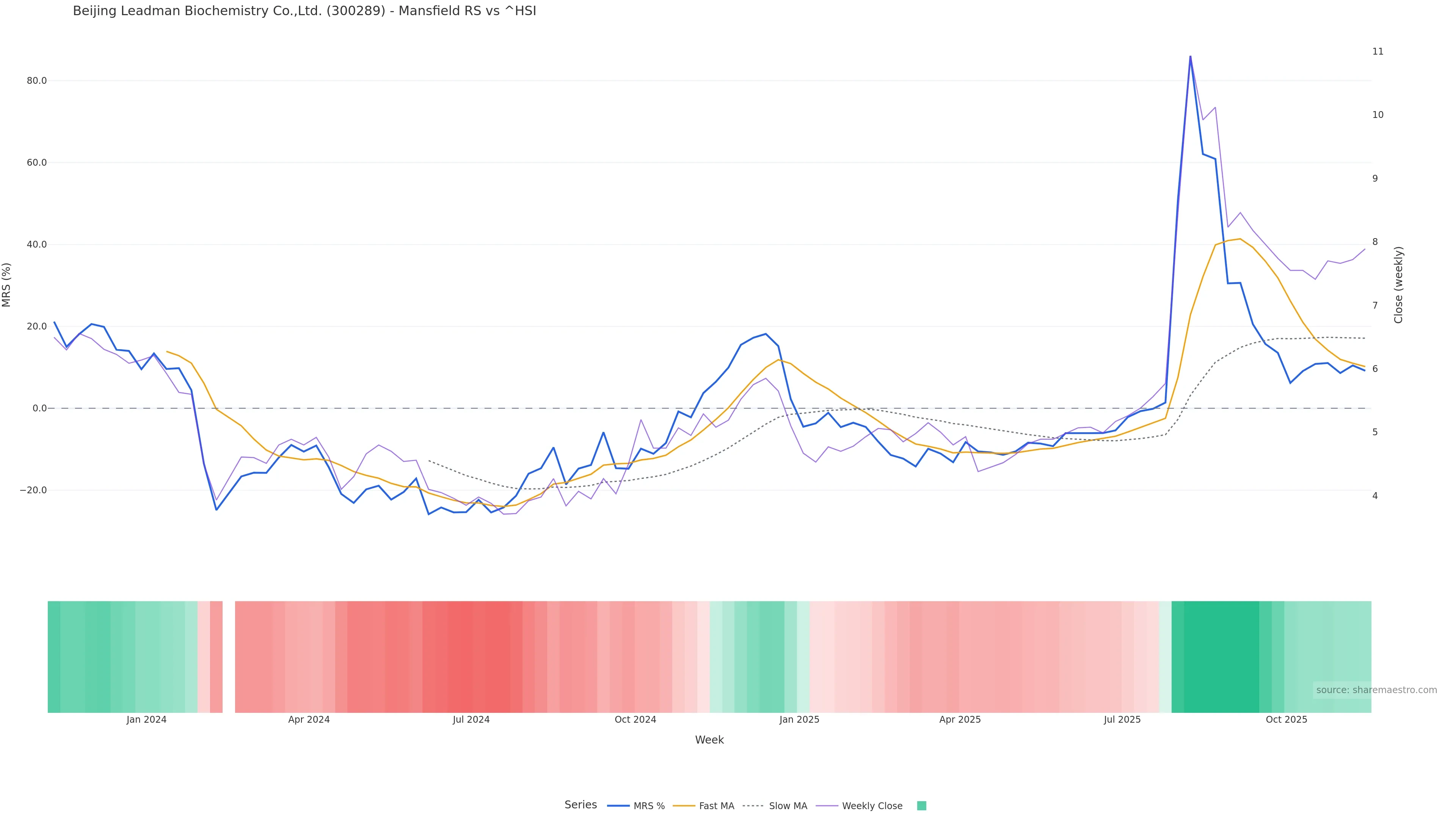
Task: Click the 80.0 left y-axis label
Action: [37, 81]
